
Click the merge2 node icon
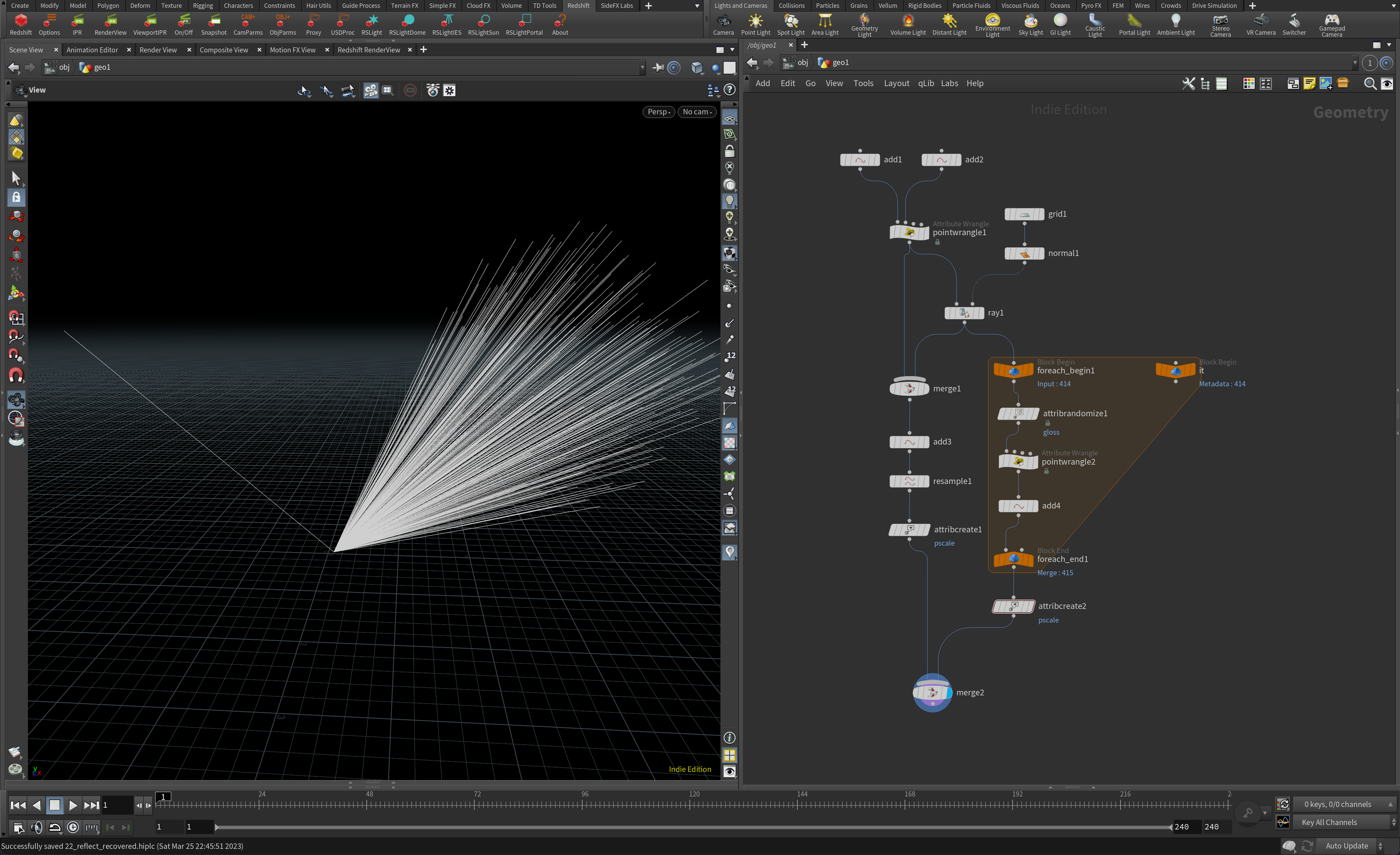point(932,692)
